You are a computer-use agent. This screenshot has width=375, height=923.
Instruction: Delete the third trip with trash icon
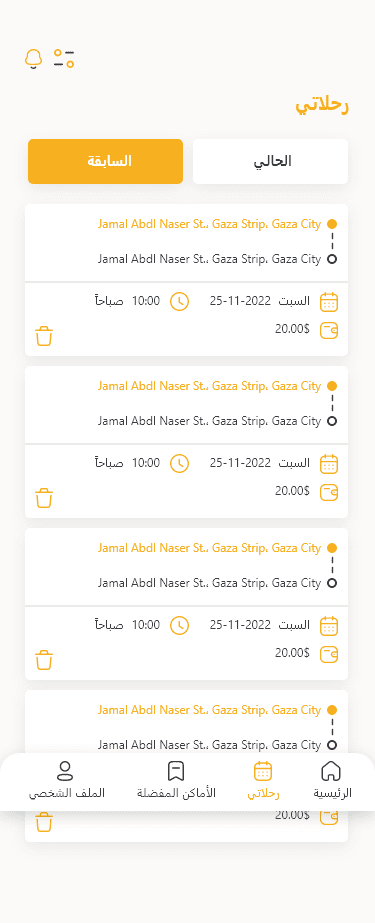(x=44, y=660)
